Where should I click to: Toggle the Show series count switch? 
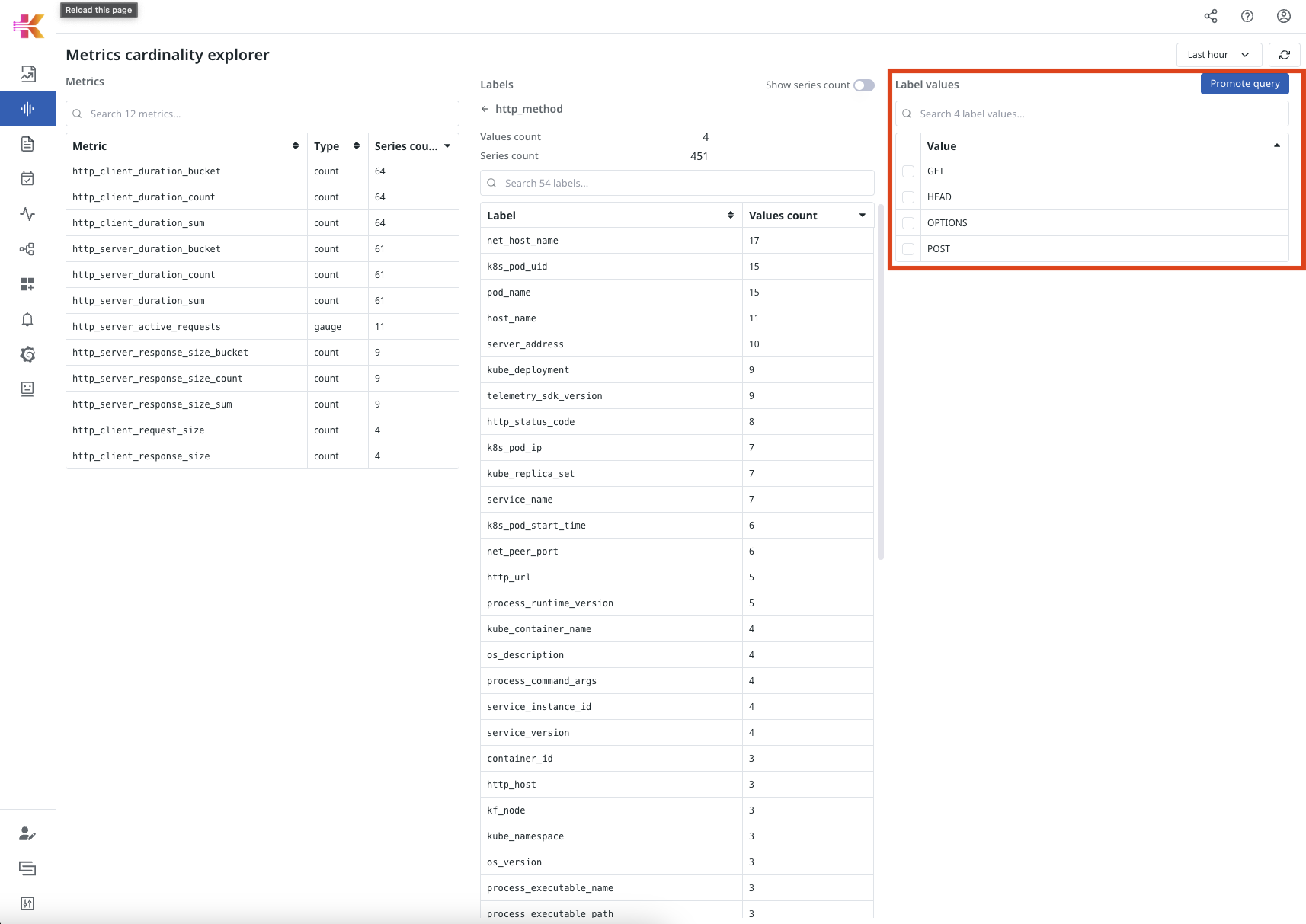[863, 85]
